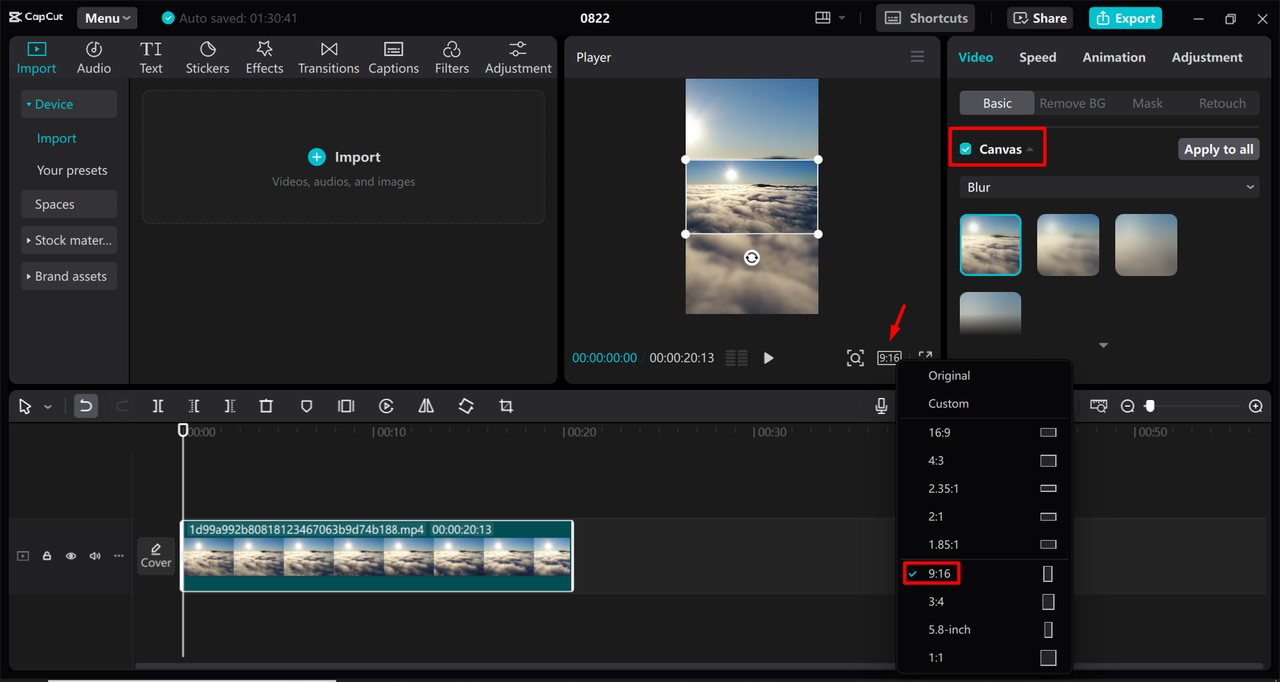Click the Apply to all button
This screenshot has width=1280, height=682.
click(1218, 149)
